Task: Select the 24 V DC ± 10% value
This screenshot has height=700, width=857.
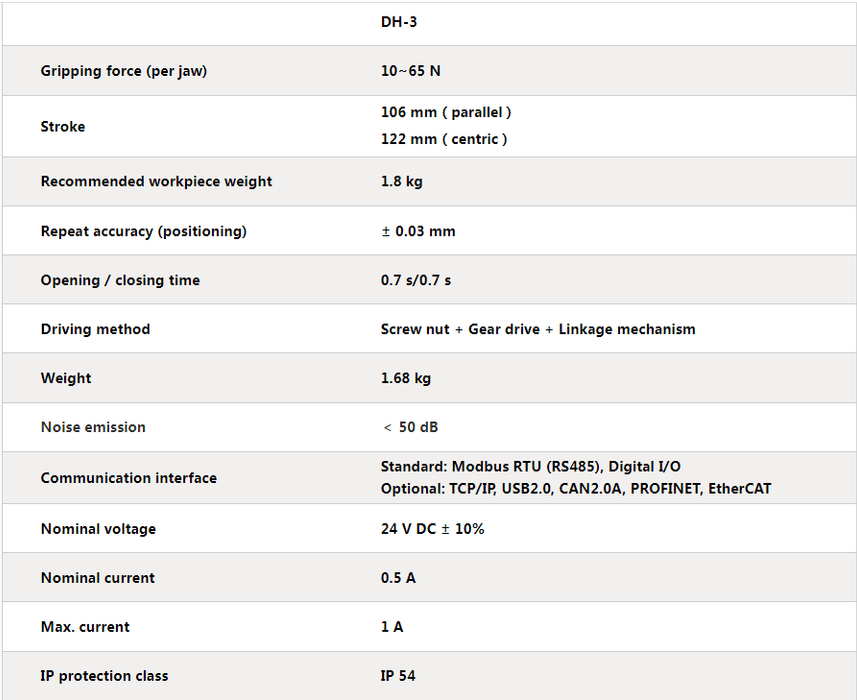Action: [432, 529]
